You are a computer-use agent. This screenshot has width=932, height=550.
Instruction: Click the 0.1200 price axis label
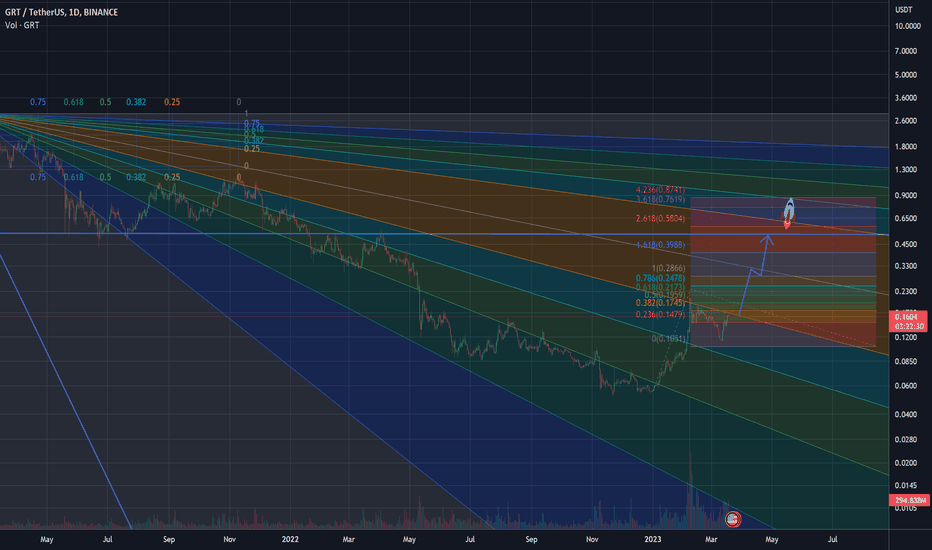tap(906, 338)
